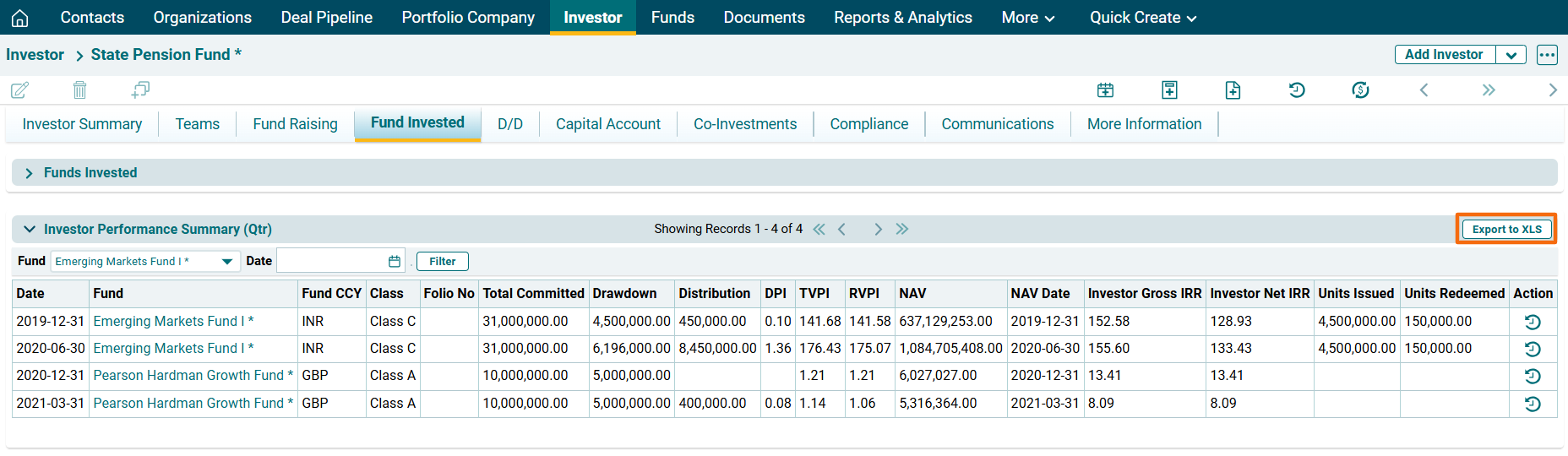Collapse Investor Performance Summary (Qtr) section
This screenshot has width=1568, height=456.
pyautogui.click(x=30, y=230)
